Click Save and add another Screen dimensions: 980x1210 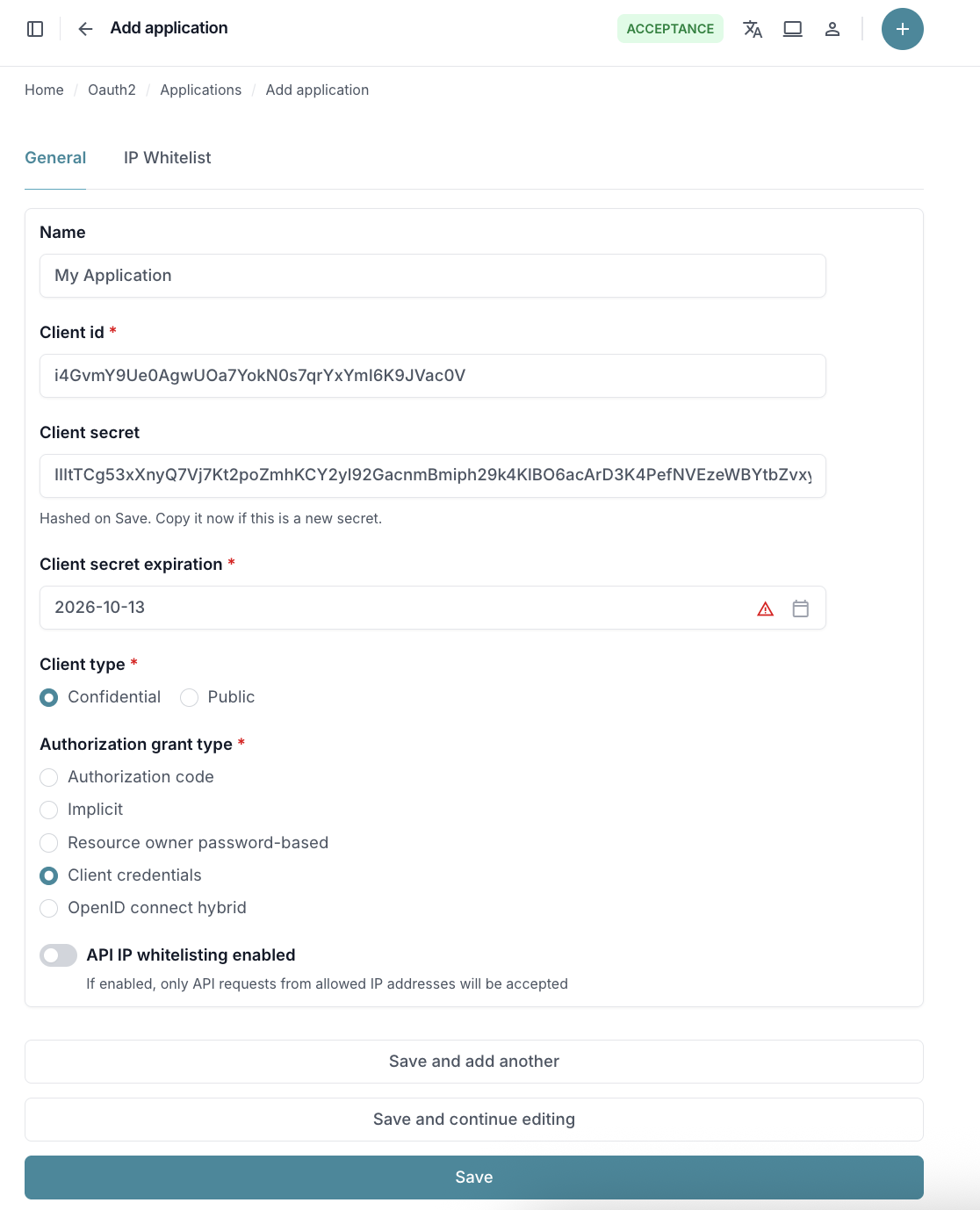click(x=474, y=1061)
